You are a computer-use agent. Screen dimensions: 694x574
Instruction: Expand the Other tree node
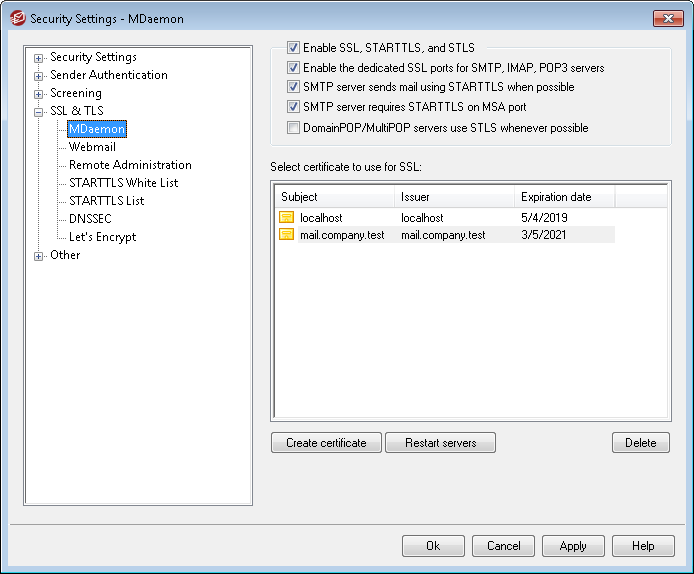point(39,256)
